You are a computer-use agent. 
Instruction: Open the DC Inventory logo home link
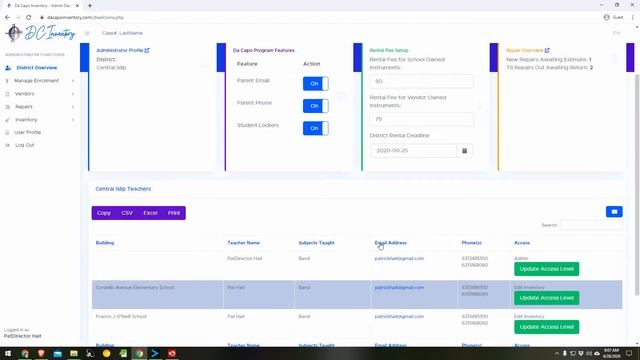tap(40, 33)
